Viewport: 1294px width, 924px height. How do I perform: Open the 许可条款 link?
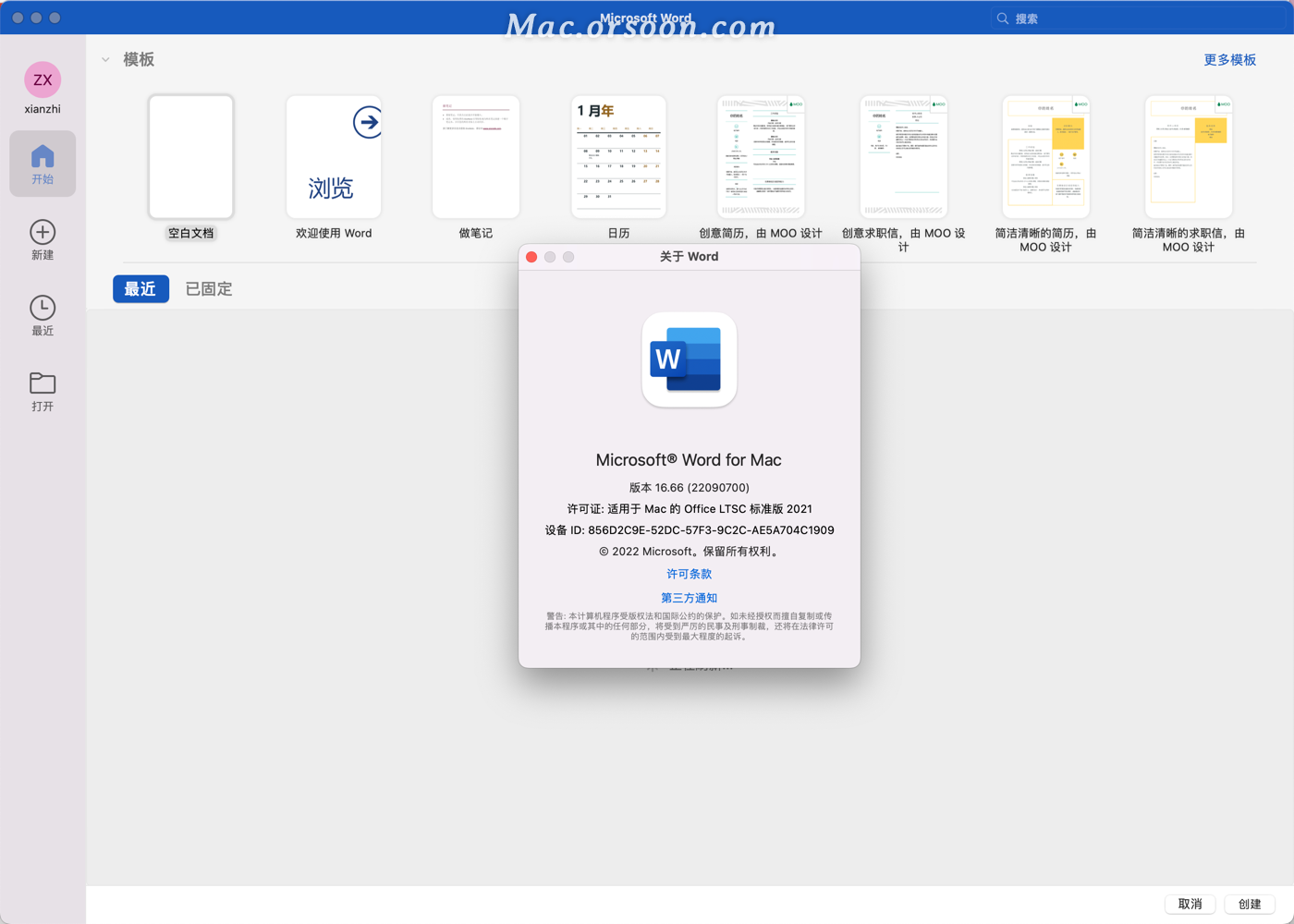point(690,574)
